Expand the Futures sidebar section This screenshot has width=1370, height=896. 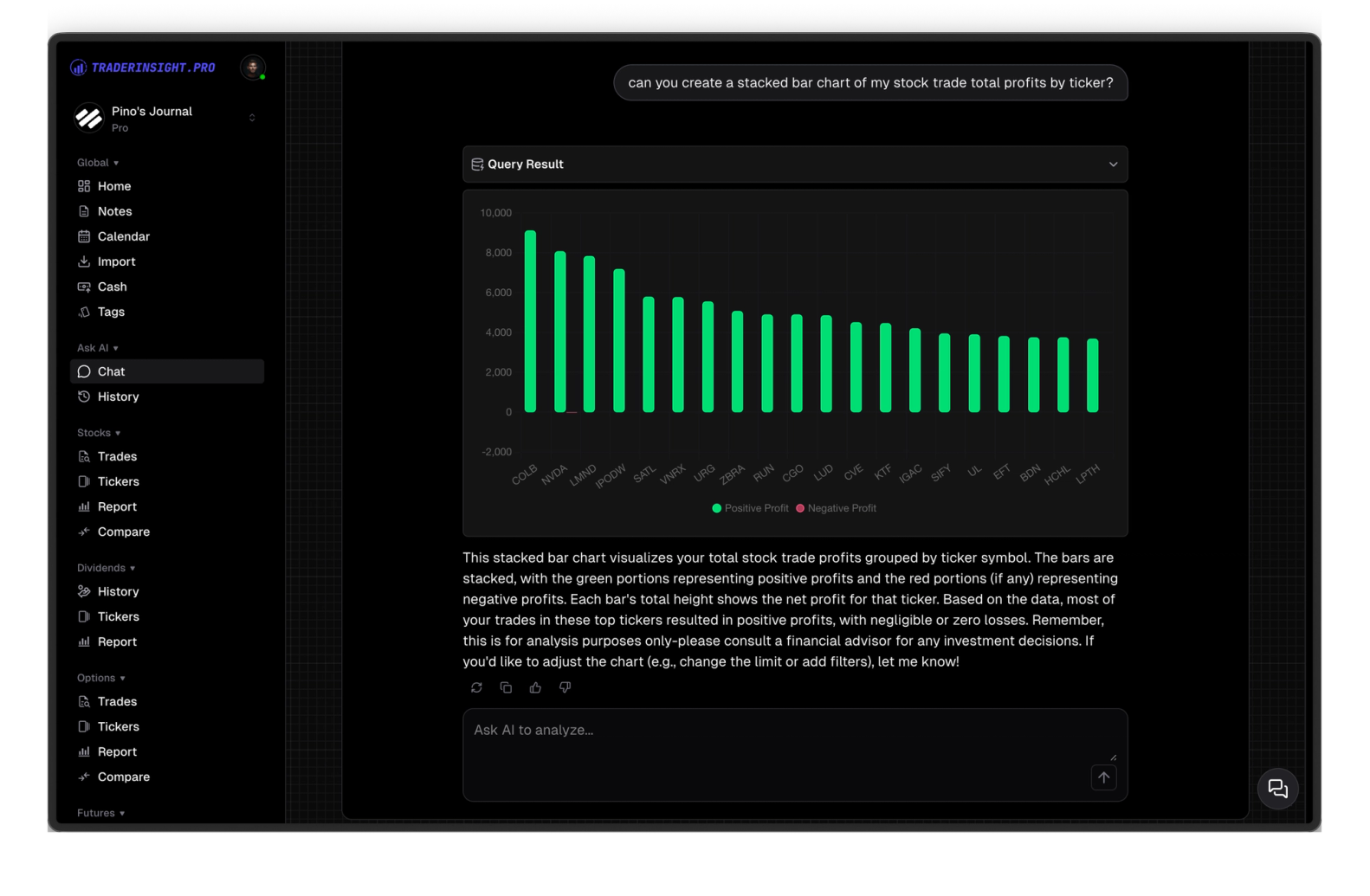101,813
